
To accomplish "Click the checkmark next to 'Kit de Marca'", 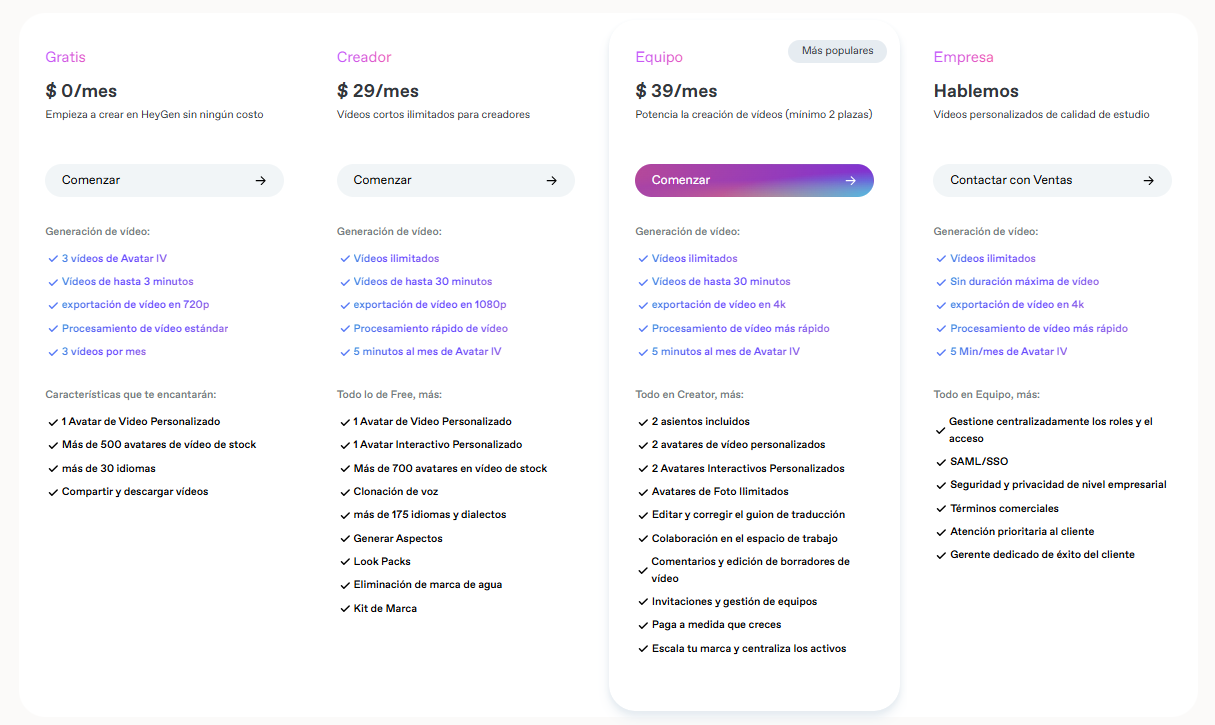I will 345,609.
